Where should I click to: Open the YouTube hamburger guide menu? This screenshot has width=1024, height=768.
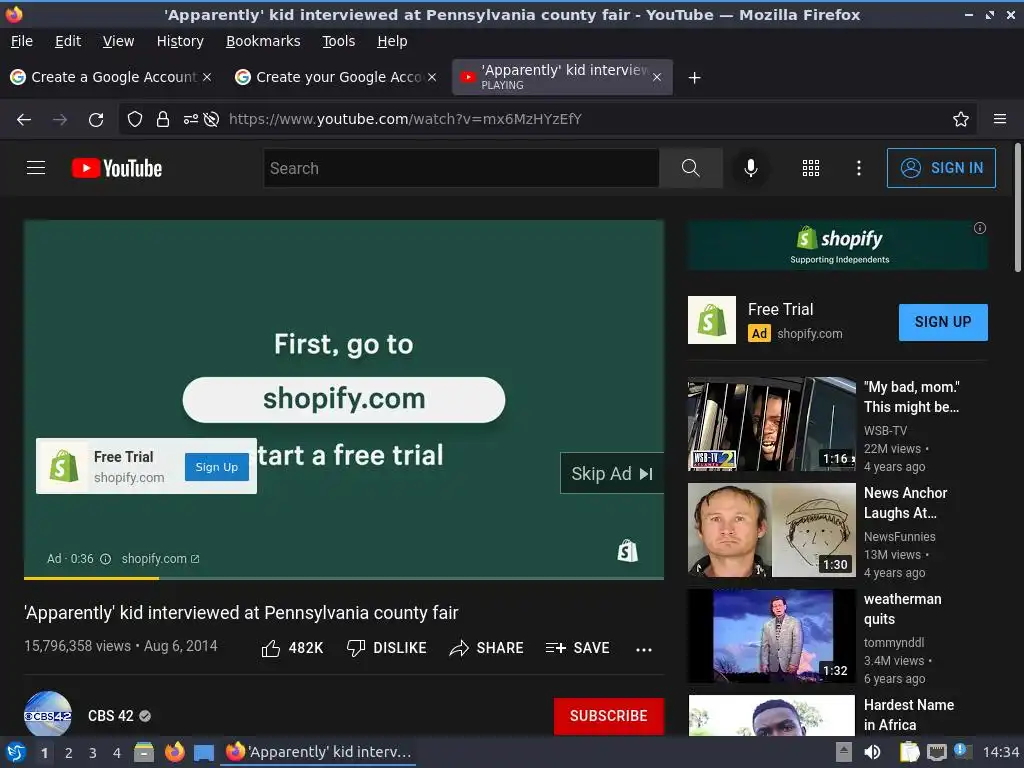36,168
